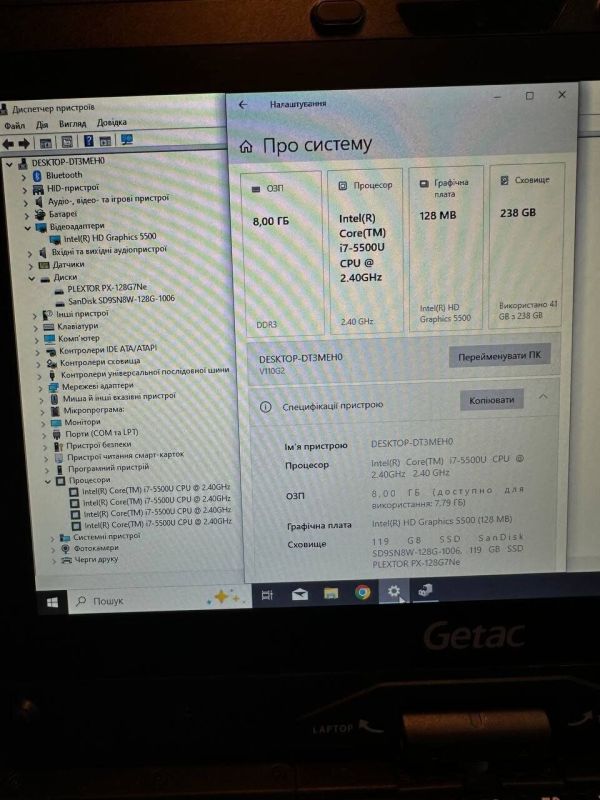The width and height of the screenshot is (600, 800).
Task: Select the Датчики tree item
Action: (x=68, y=264)
